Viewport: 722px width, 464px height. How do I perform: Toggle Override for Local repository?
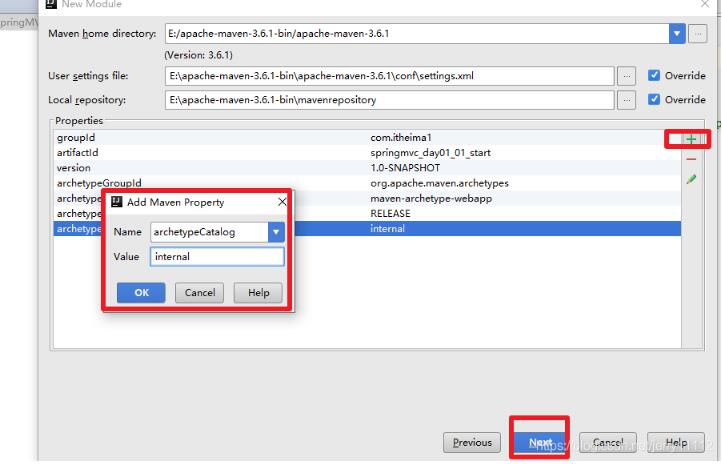tap(653, 99)
